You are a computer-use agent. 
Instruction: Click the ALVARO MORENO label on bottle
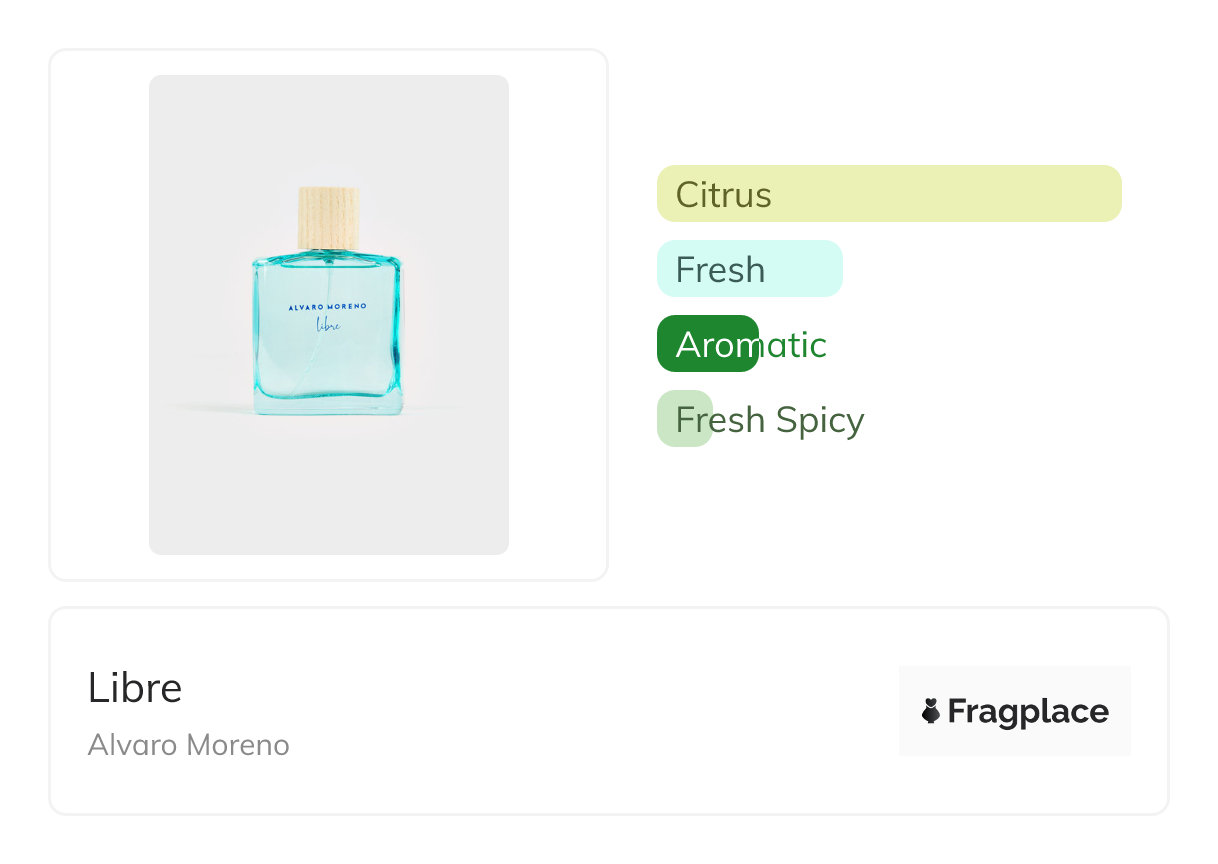pos(327,306)
